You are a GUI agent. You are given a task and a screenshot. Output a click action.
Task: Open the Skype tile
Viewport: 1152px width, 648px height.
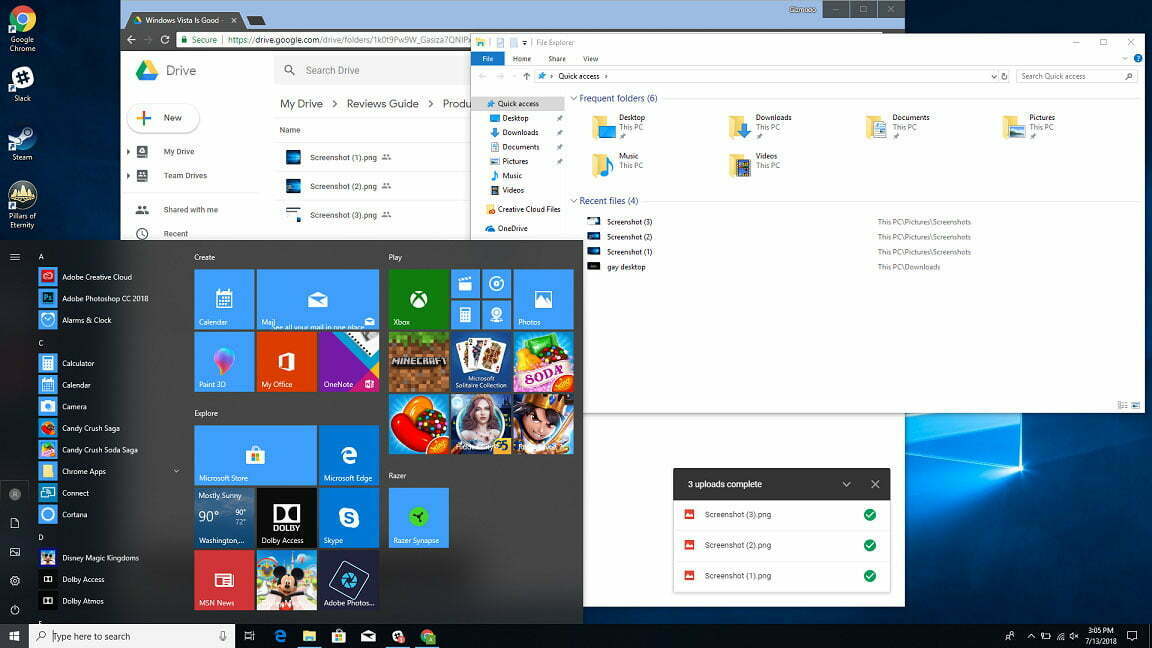click(349, 517)
